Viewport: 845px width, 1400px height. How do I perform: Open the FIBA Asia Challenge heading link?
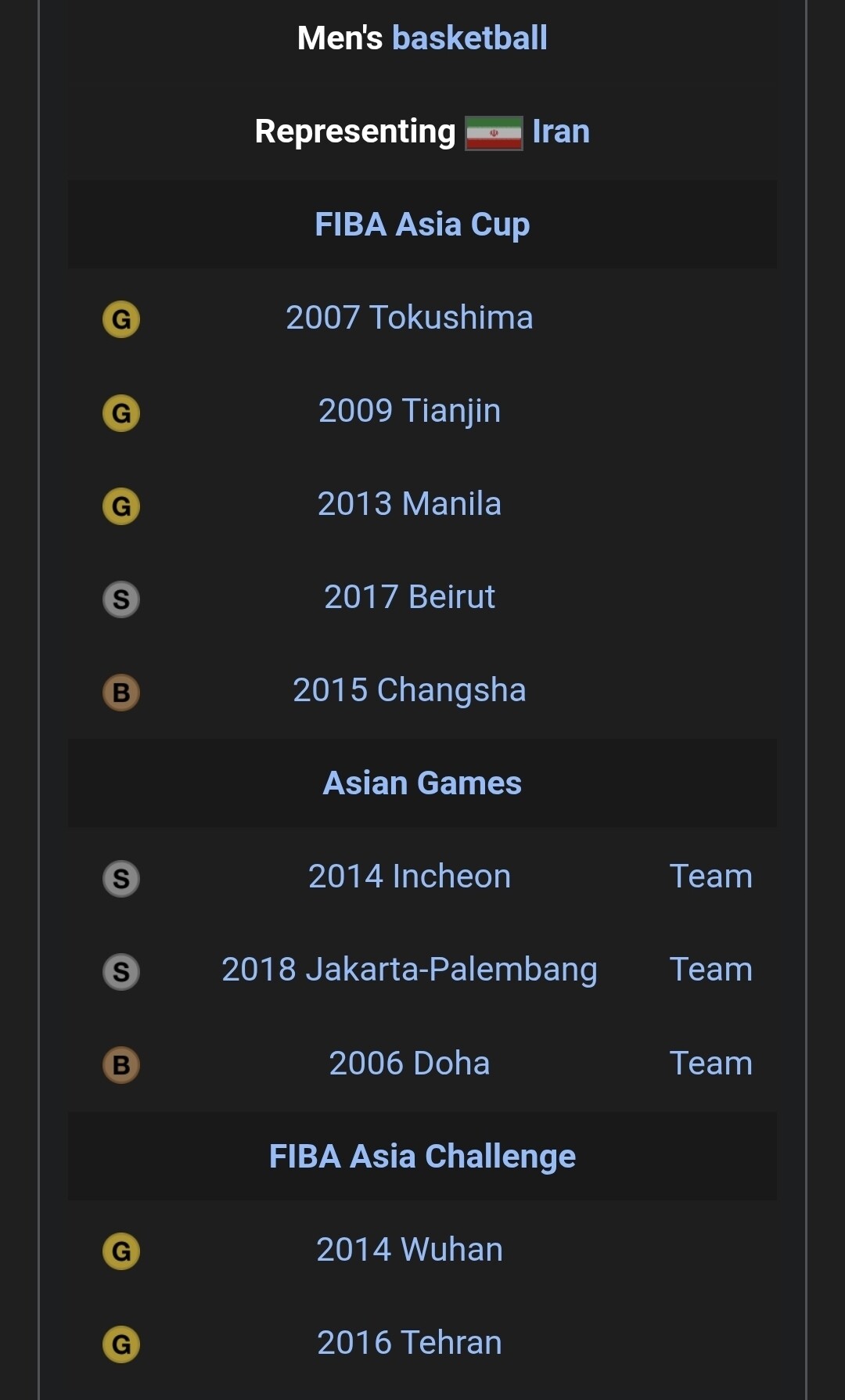tap(422, 1157)
